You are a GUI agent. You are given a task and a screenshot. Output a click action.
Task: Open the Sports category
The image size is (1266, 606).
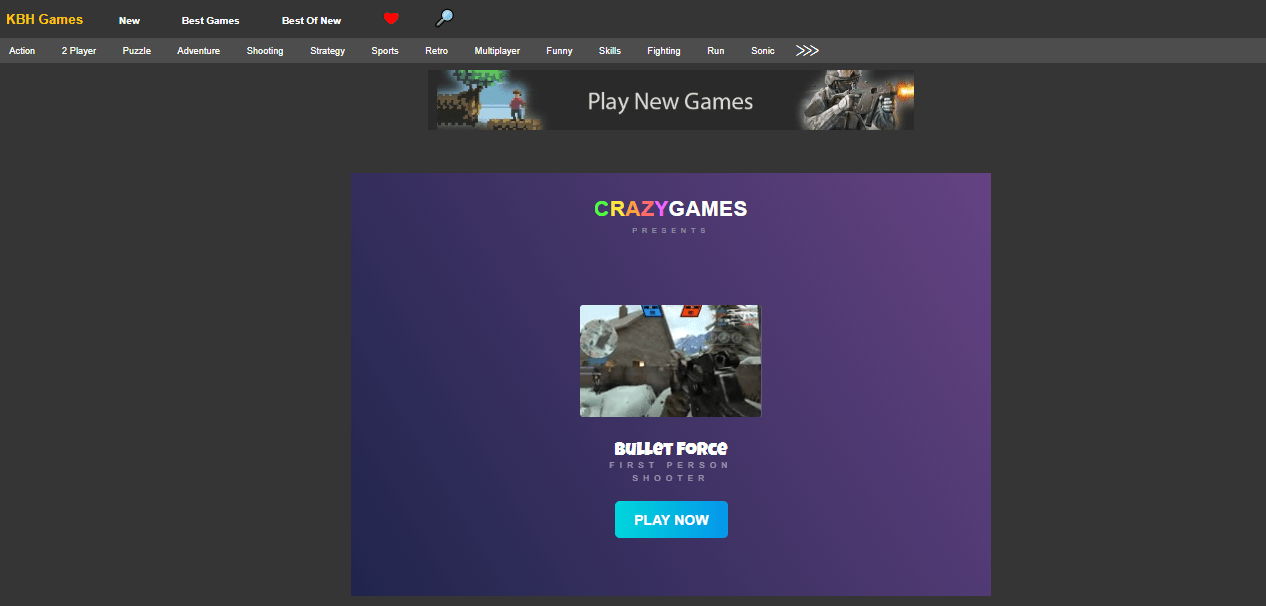coord(385,51)
